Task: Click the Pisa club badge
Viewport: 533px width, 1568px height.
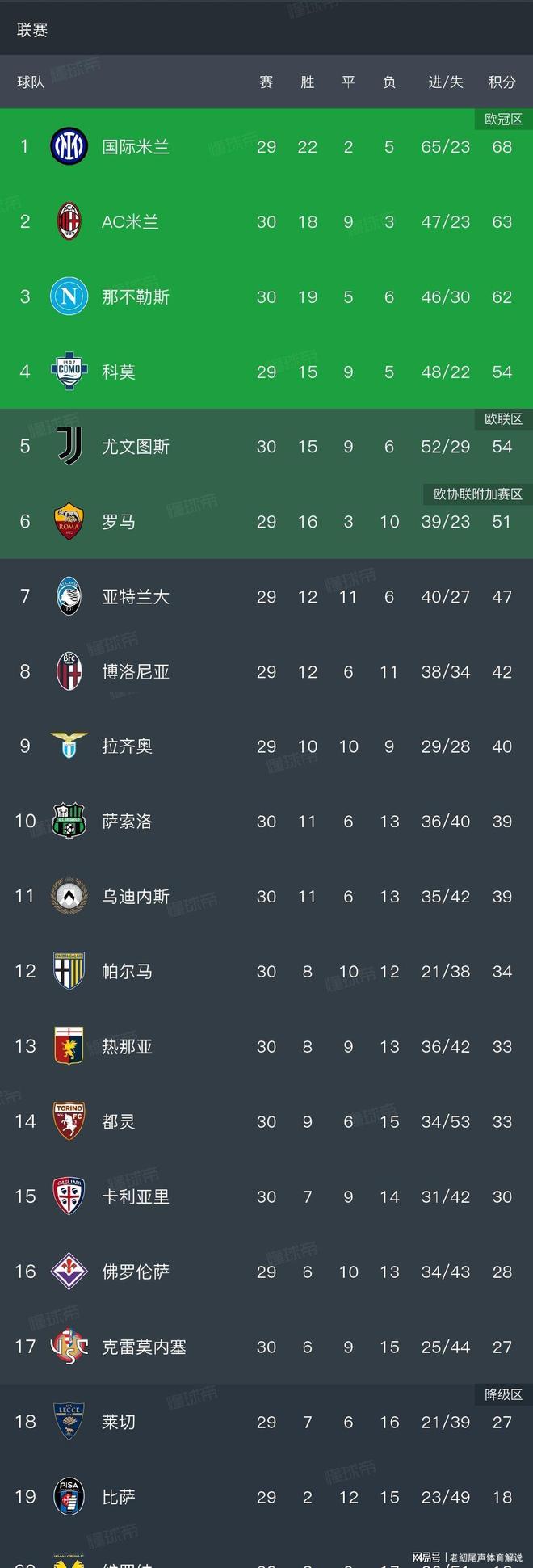Action: [69, 1497]
